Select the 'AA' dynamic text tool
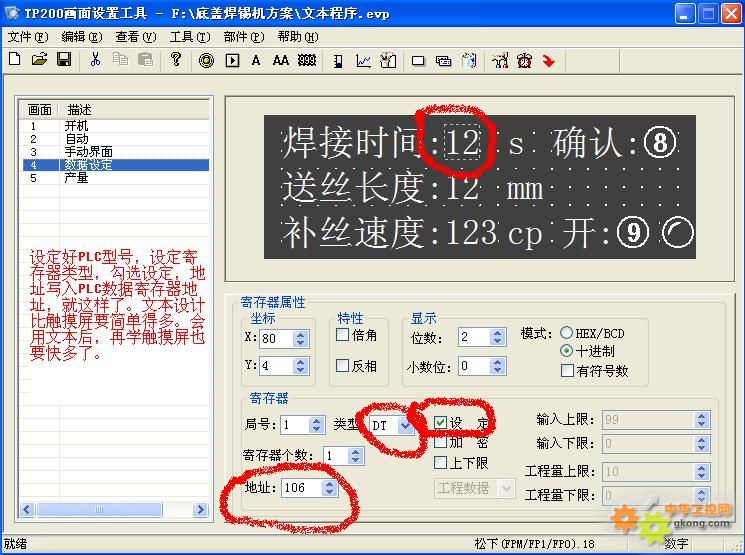The height and width of the screenshot is (555, 745). click(280, 60)
